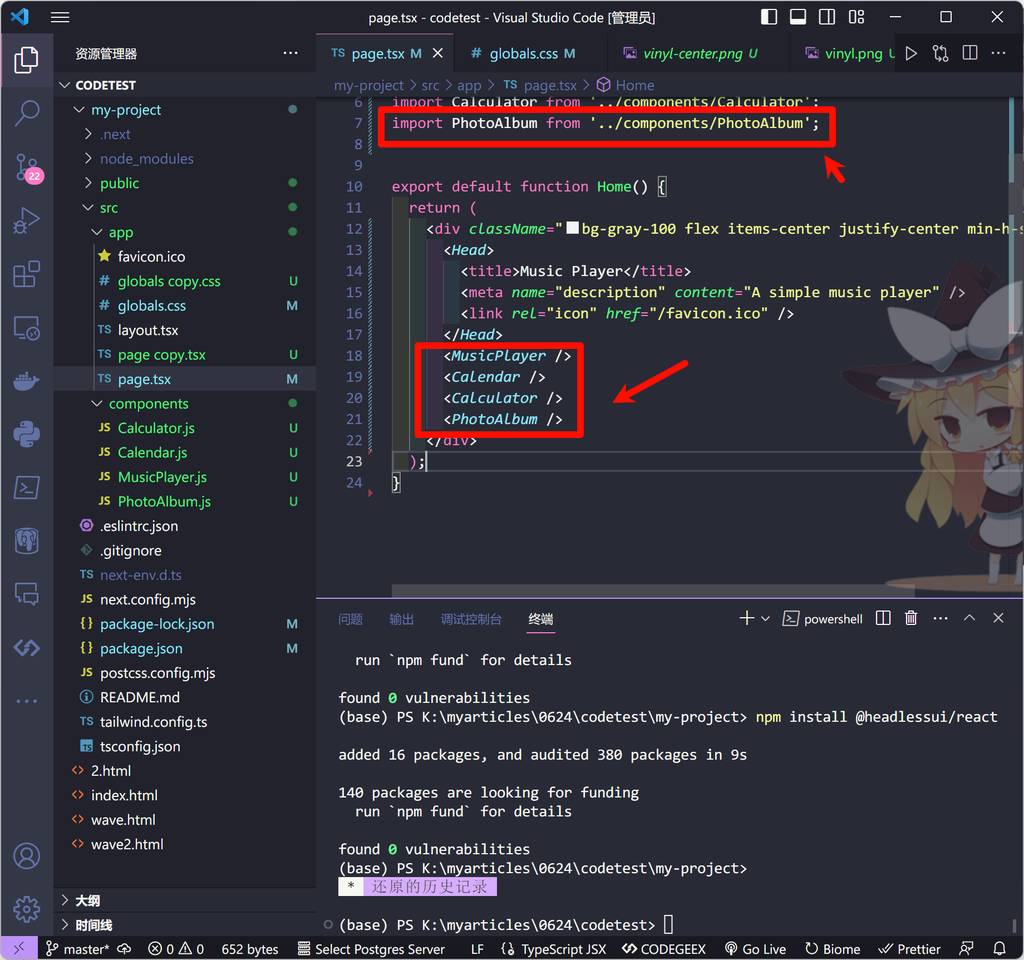This screenshot has height=960, width=1024.
Task: Open the new terminal launch profile dropdown
Action: point(765,619)
